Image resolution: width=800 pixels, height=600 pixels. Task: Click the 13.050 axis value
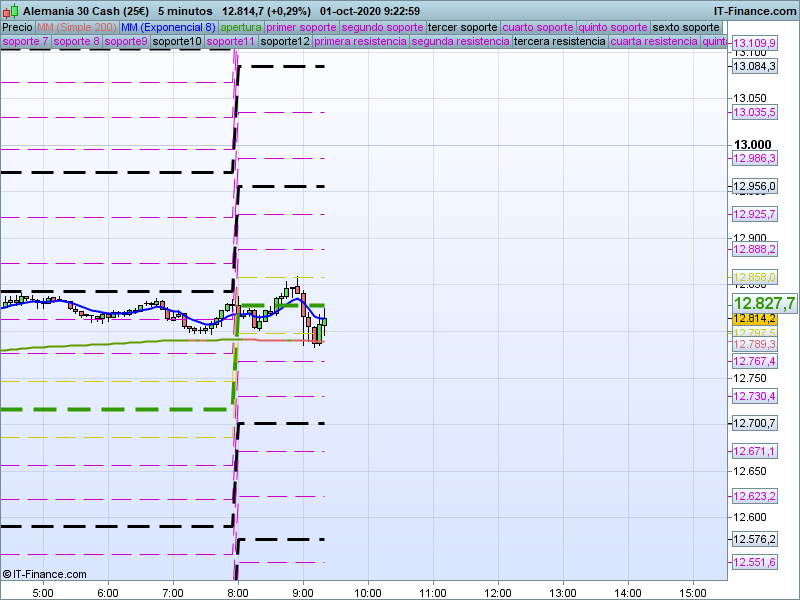point(749,98)
